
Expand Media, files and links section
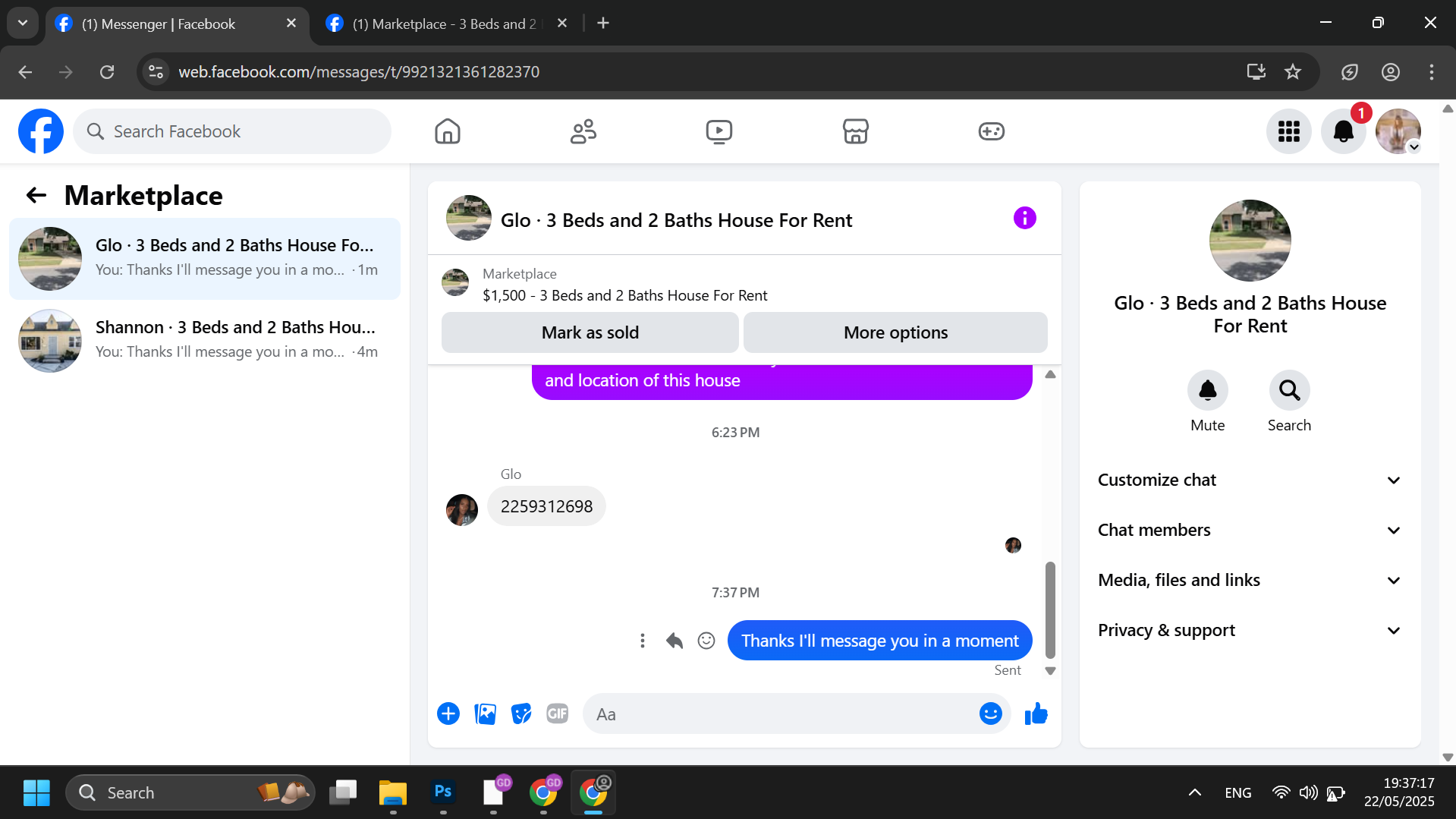pos(1250,581)
